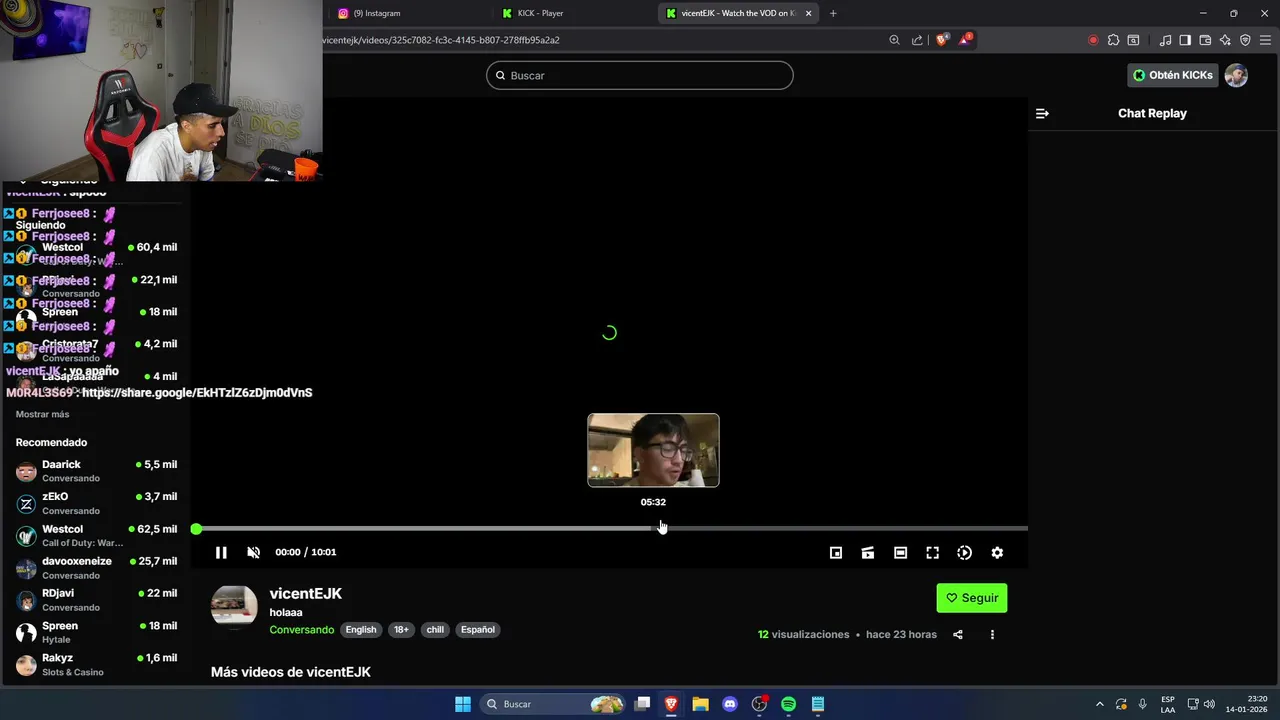Click the Obtén KICKs button
Image resolution: width=1280 pixels, height=720 pixels.
pyautogui.click(x=1172, y=75)
